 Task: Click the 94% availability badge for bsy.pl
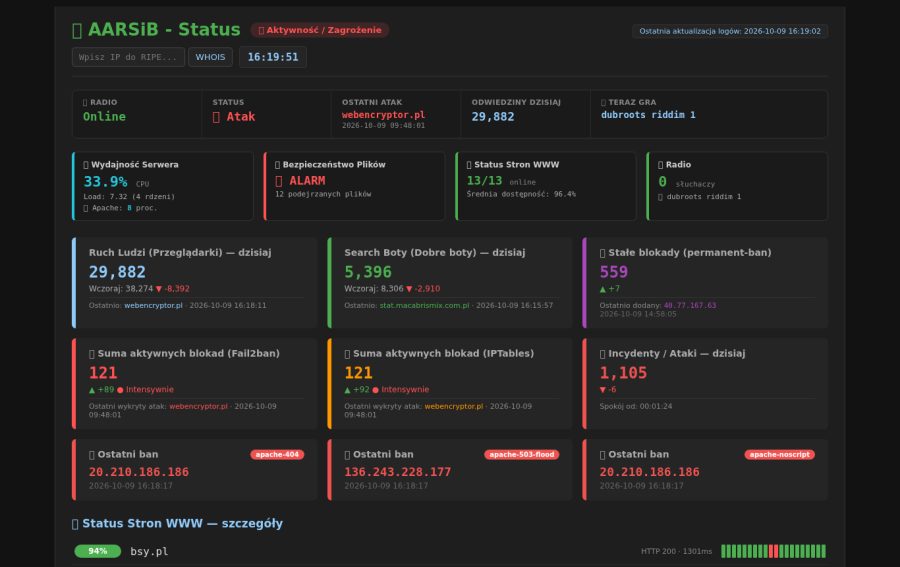(x=98, y=551)
